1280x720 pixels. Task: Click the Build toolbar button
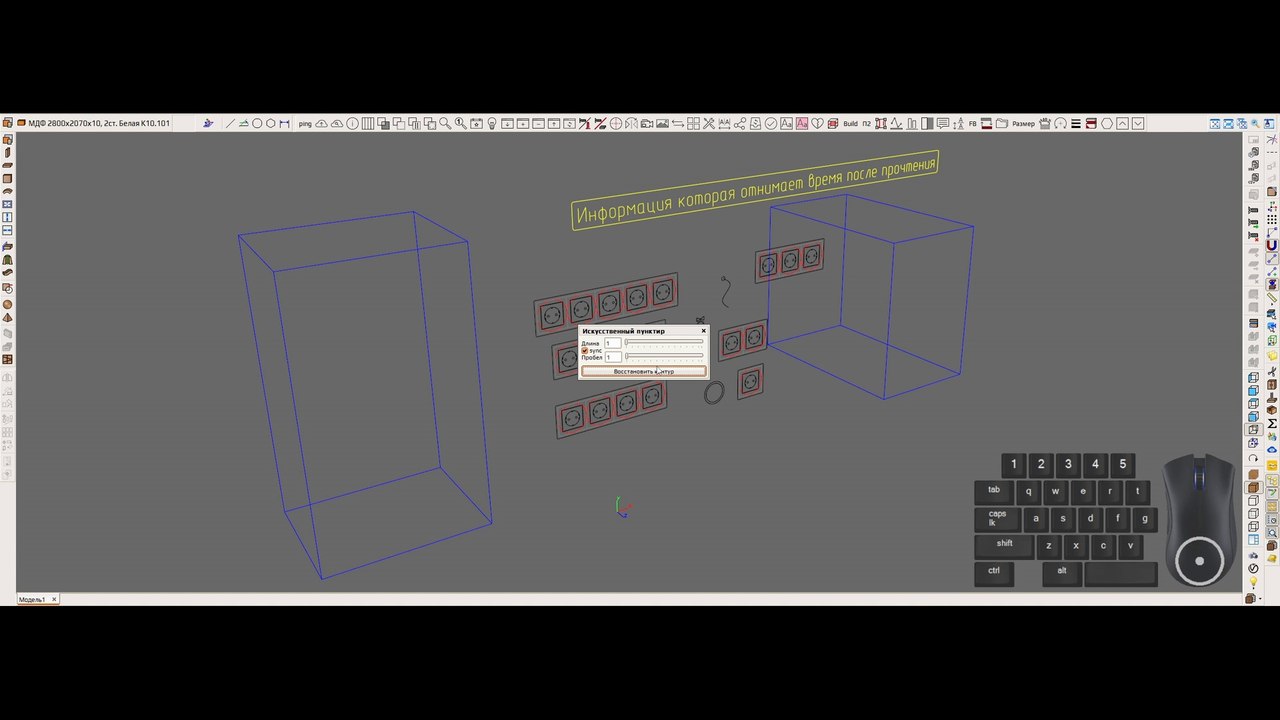point(850,124)
